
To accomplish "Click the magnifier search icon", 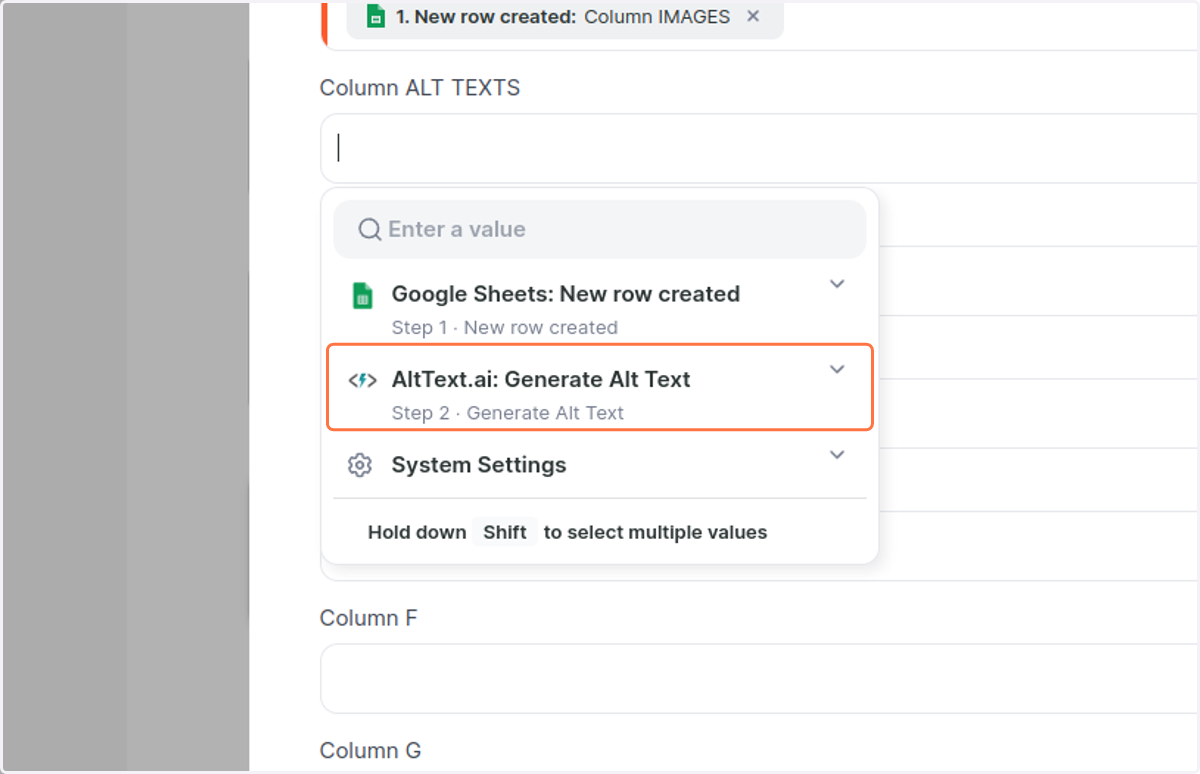I will pos(370,230).
